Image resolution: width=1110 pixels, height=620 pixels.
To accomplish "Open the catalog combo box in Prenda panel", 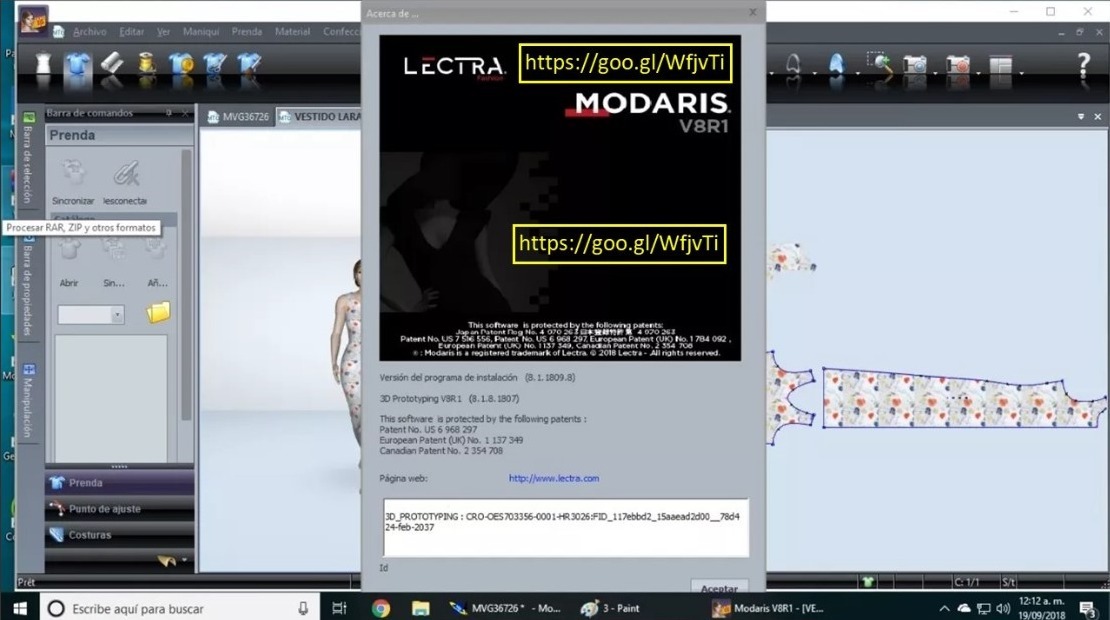I will tap(91, 314).
